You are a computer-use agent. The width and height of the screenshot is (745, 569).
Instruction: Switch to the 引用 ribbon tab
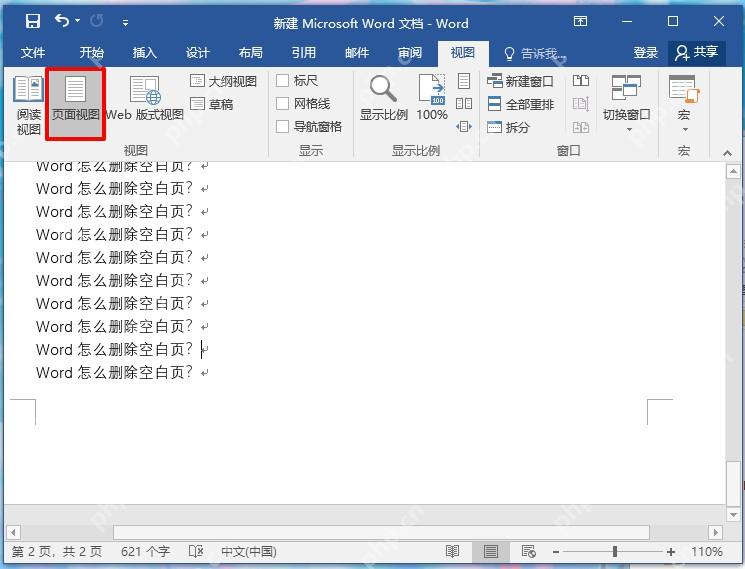(x=304, y=53)
